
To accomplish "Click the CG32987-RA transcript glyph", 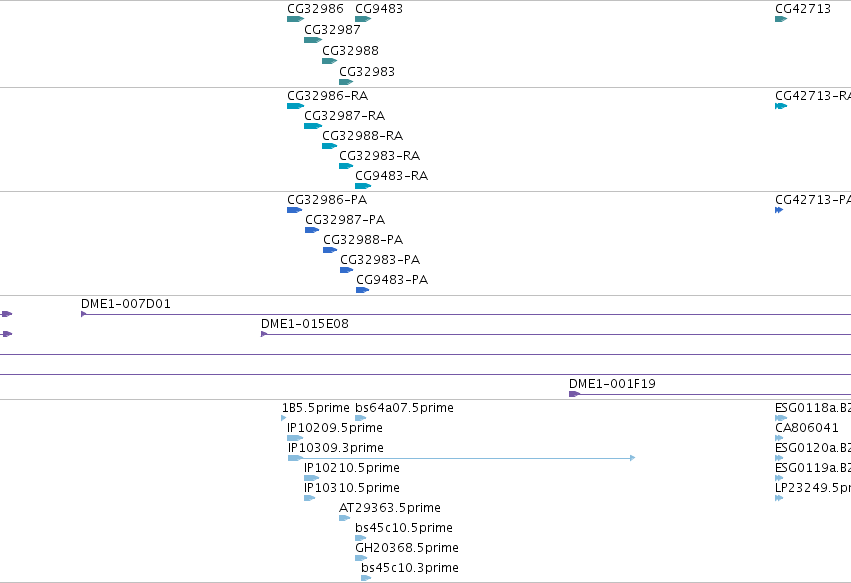I will 313,126.
